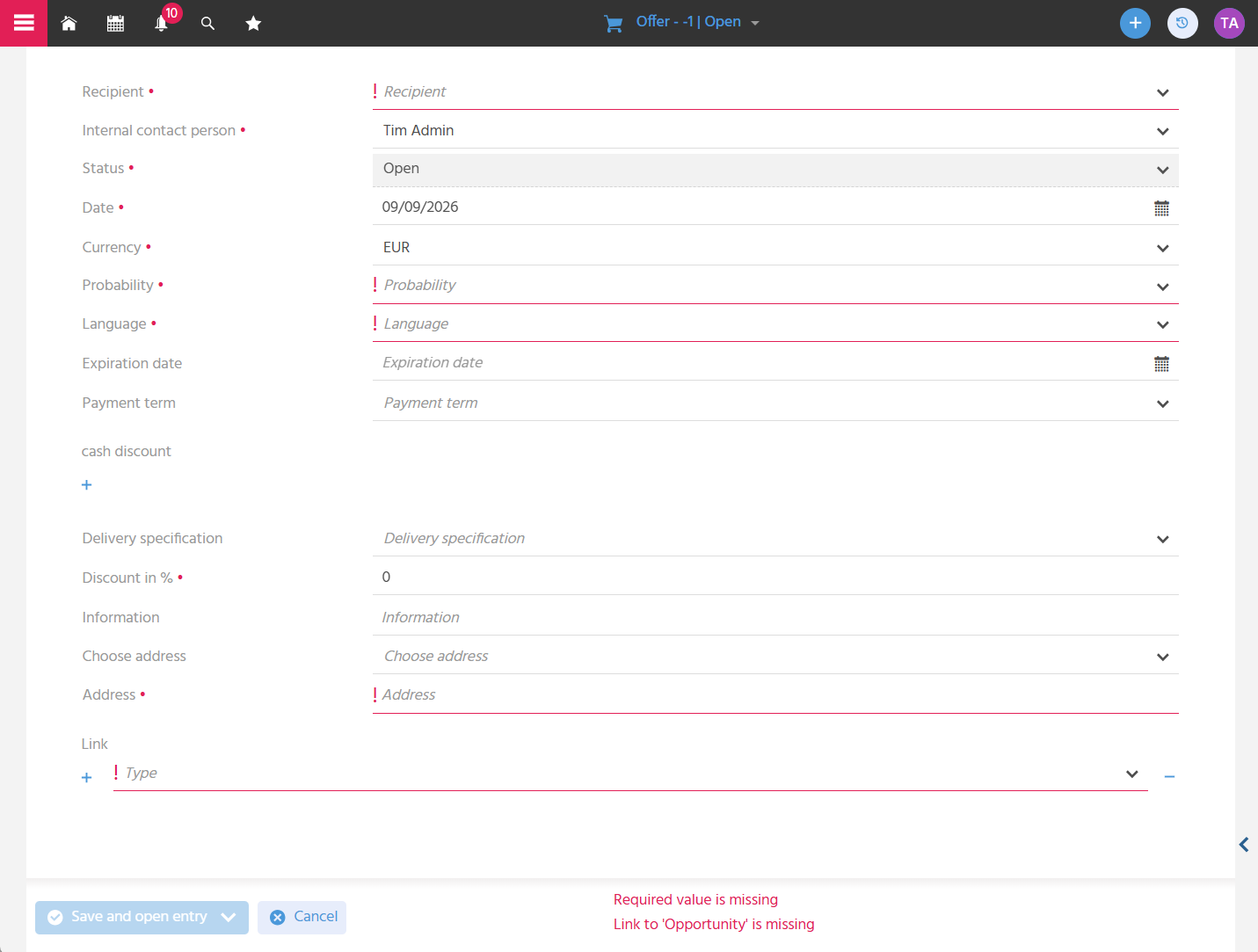
Task: Open the Offer title dropdown caret
Action: point(755,24)
